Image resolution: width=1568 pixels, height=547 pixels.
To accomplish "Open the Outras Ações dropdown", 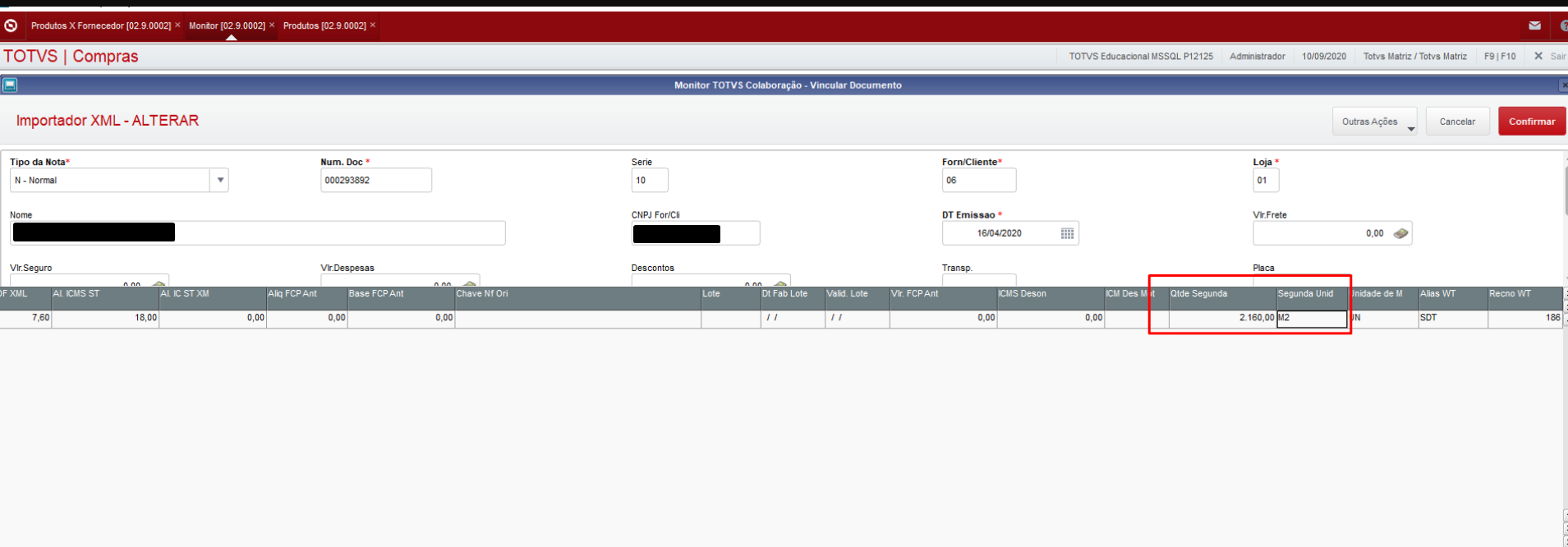I will click(1374, 122).
